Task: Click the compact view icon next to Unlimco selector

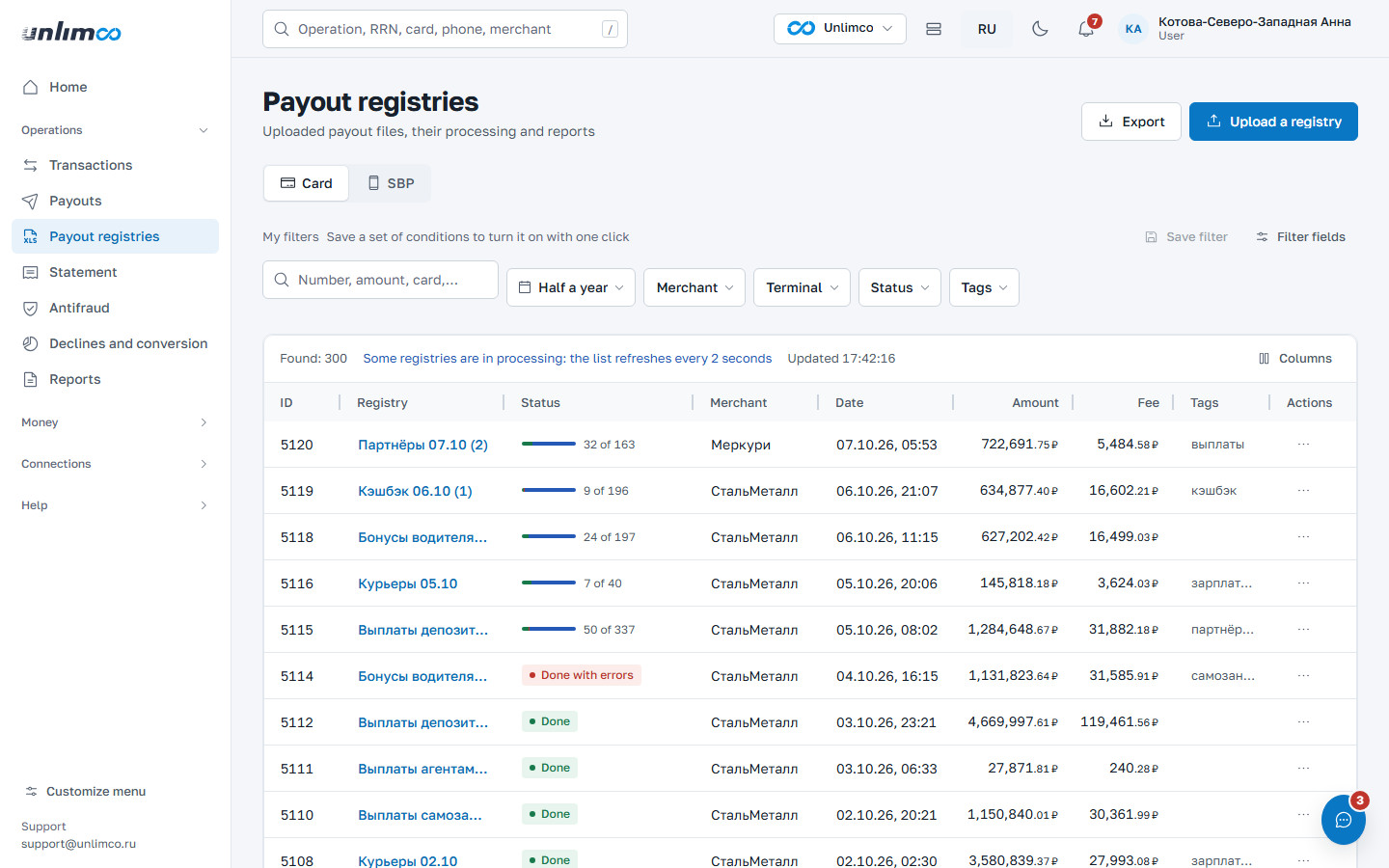Action: click(x=934, y=29)
